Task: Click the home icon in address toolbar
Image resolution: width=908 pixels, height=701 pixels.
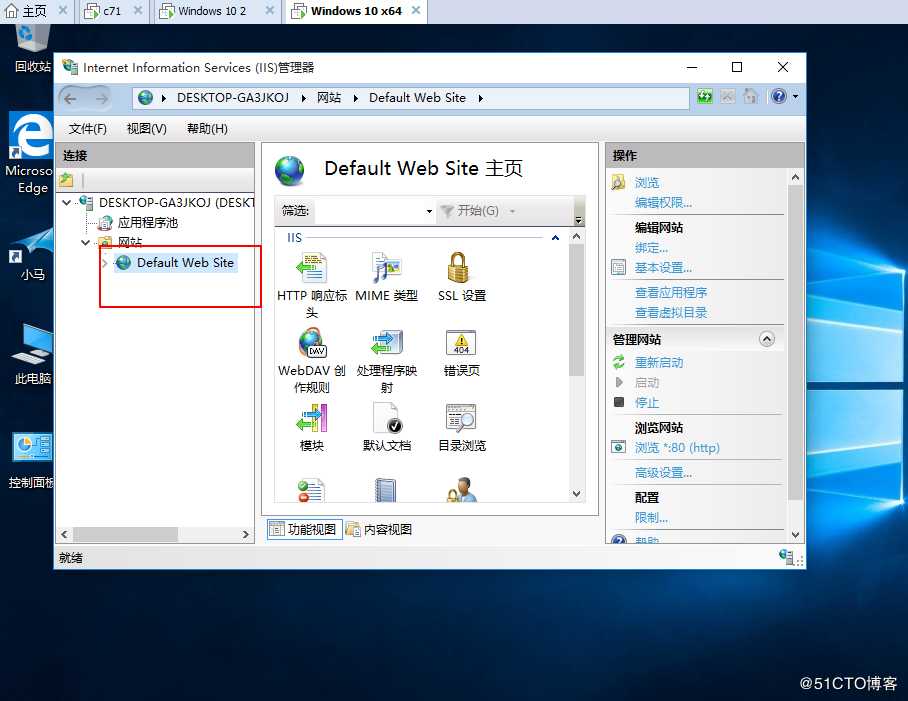Action: (750, 96)
